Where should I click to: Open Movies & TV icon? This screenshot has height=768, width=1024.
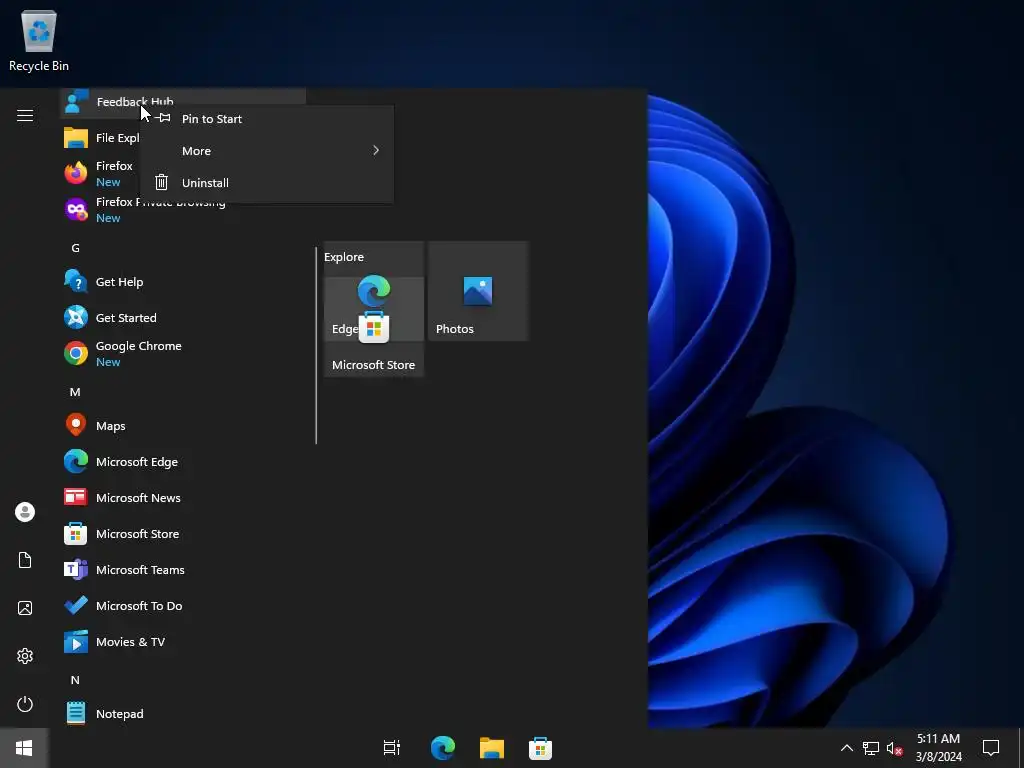point(76,642)
